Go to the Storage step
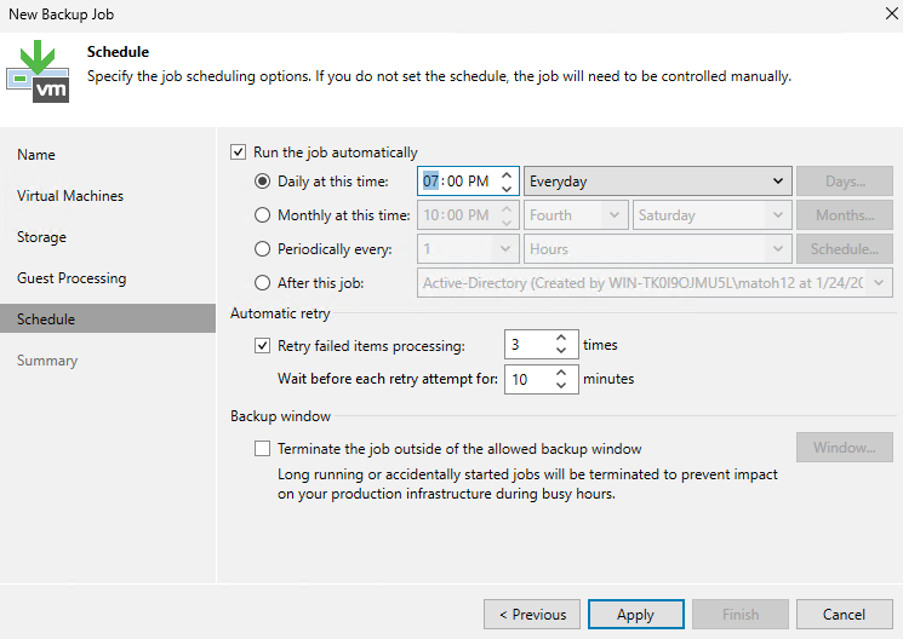The height and width of the screenshot is (640, 904). tap(42, 237)
